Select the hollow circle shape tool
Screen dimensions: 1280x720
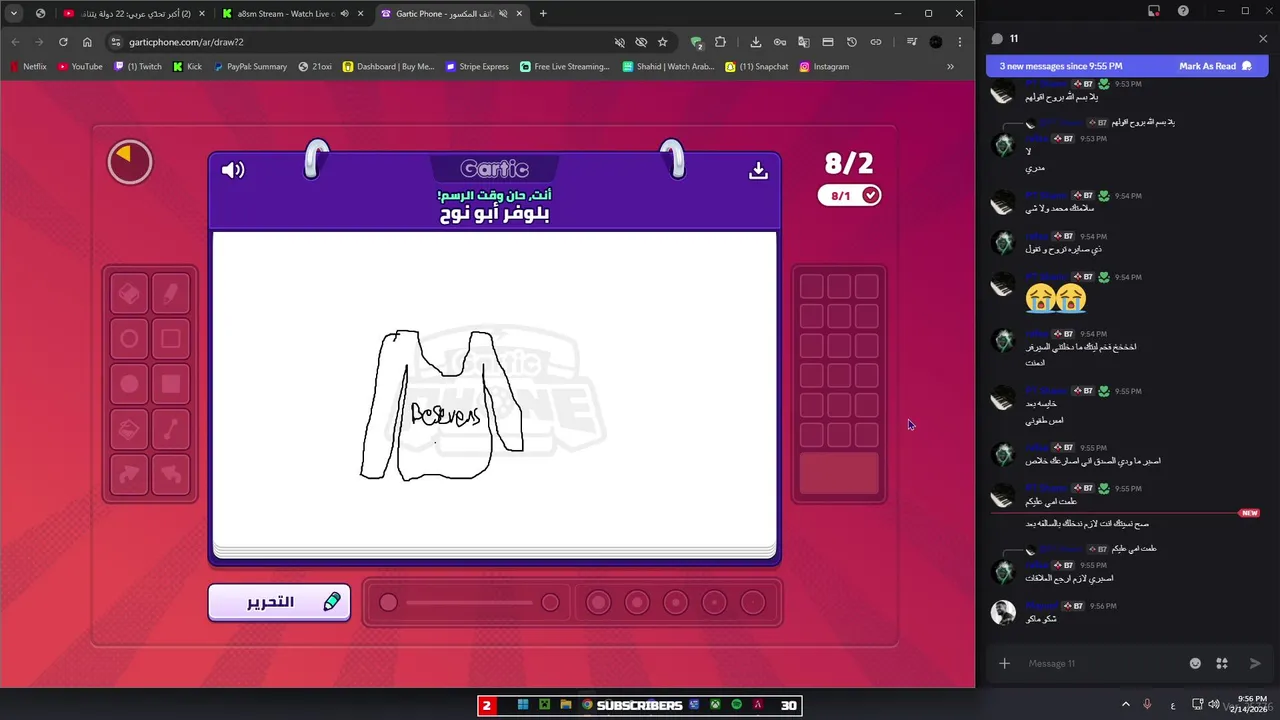click(x=129, y=339)
